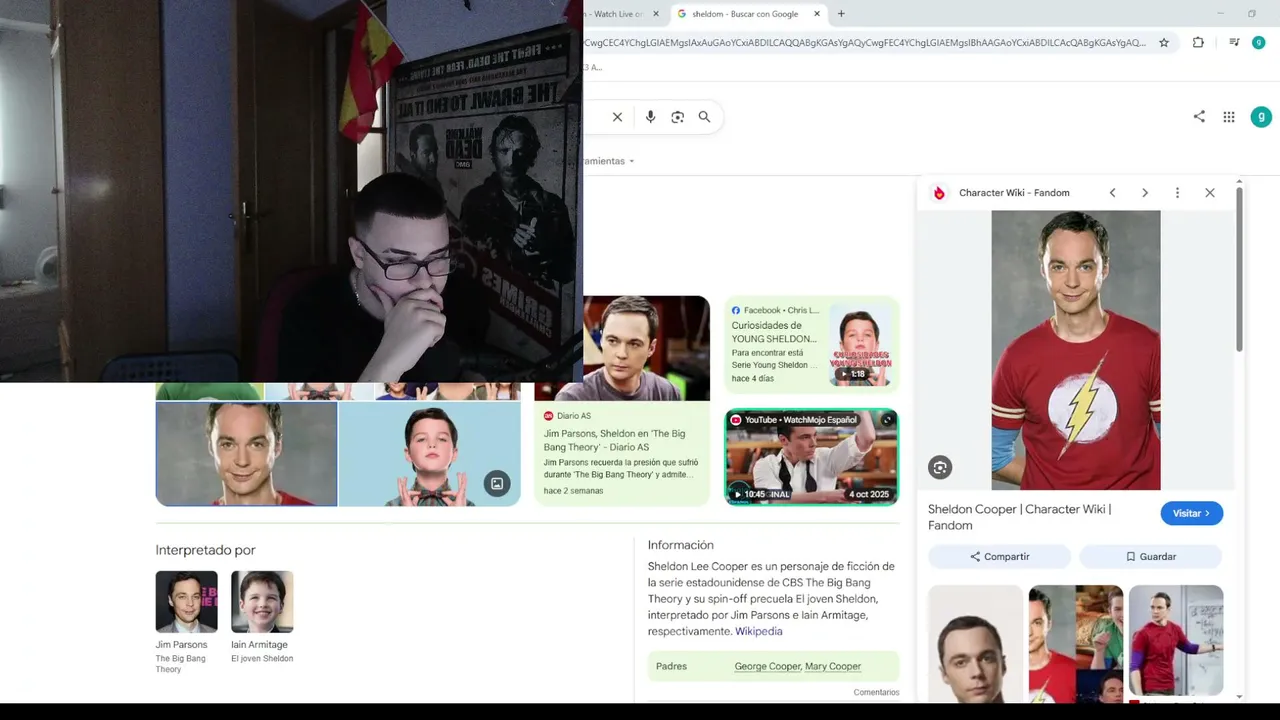Click the Visitar button

coord(1191,513)
